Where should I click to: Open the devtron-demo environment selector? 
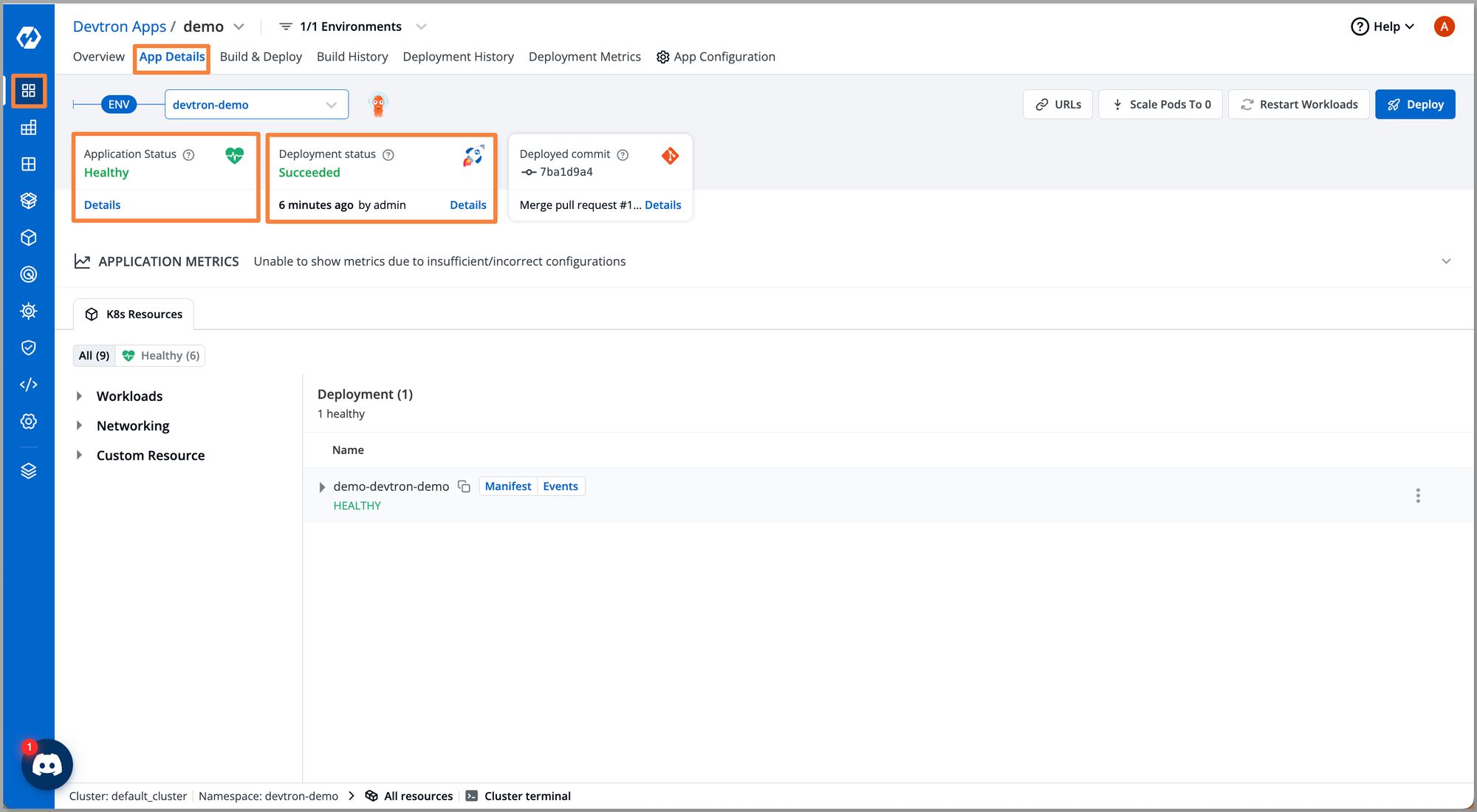coord(256,105)
